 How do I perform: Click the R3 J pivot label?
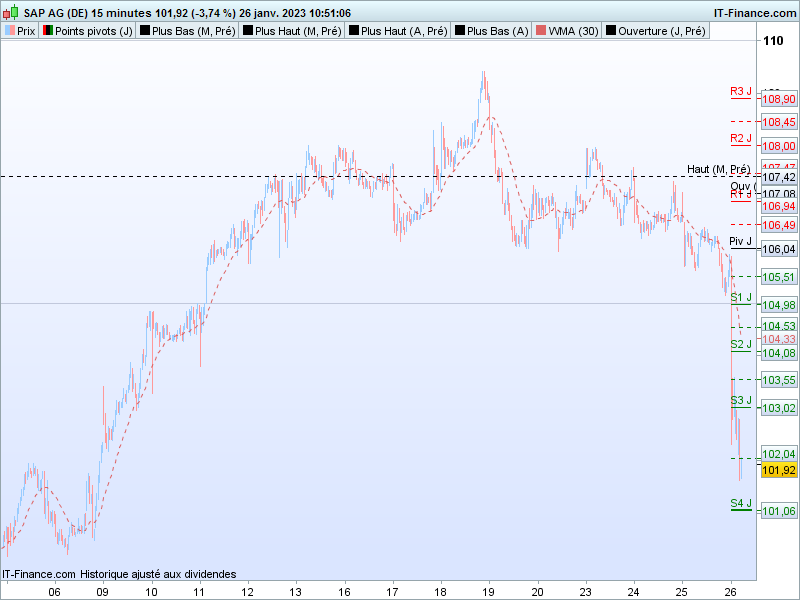click(740, 91)
